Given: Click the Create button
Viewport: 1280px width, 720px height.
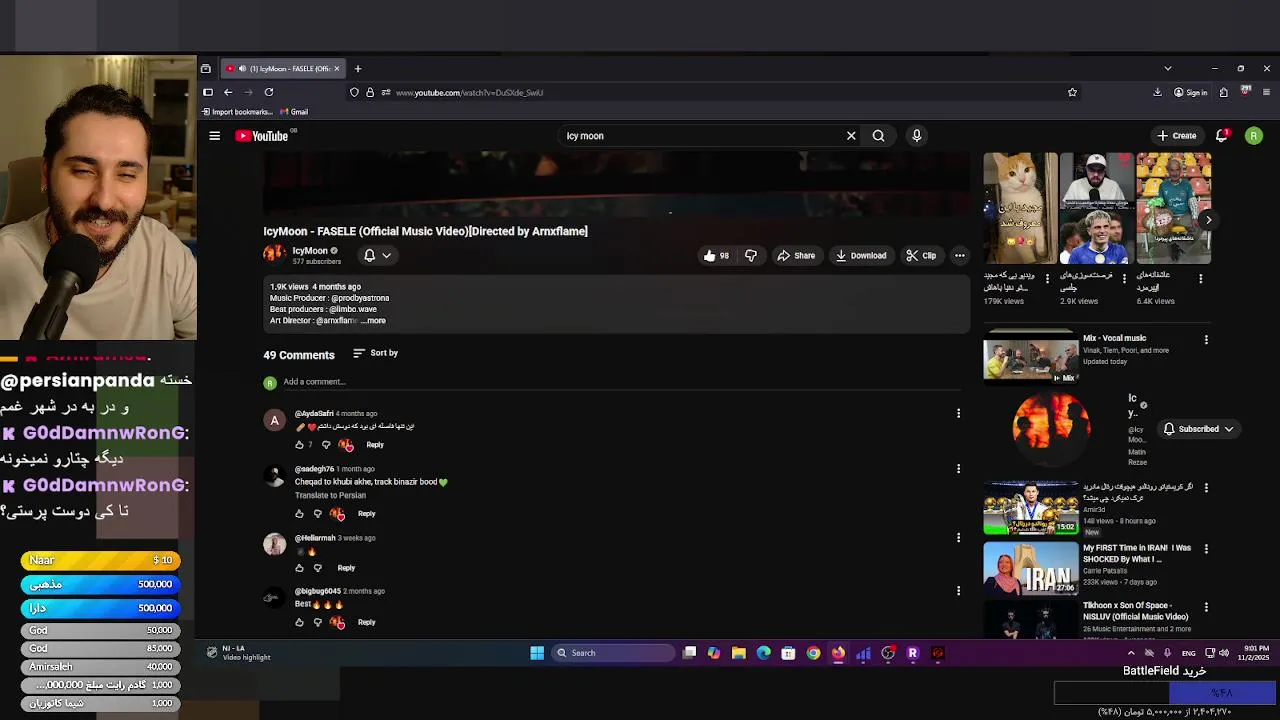Looking at the screenshot, I should coord(1176,136).
